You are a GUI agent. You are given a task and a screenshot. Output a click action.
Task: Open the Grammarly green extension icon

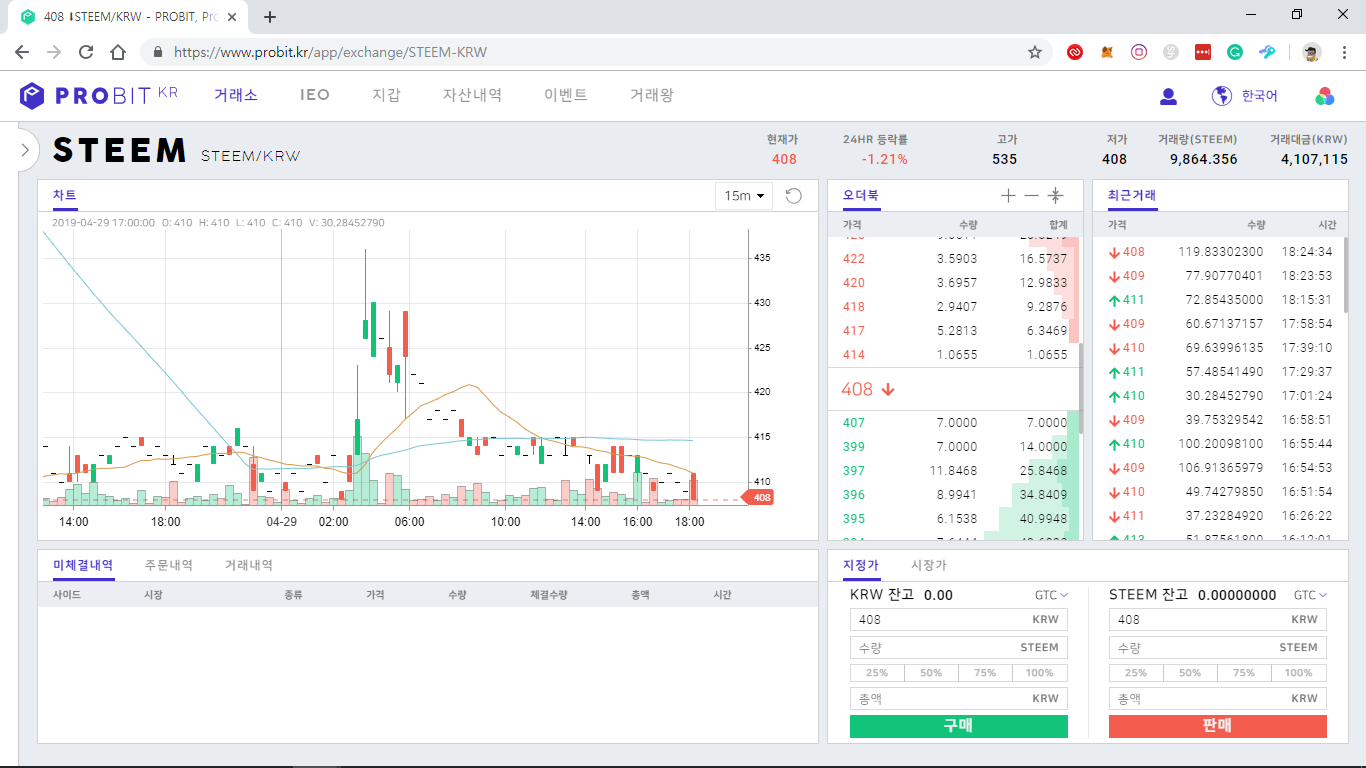[x=1235, y=52]
